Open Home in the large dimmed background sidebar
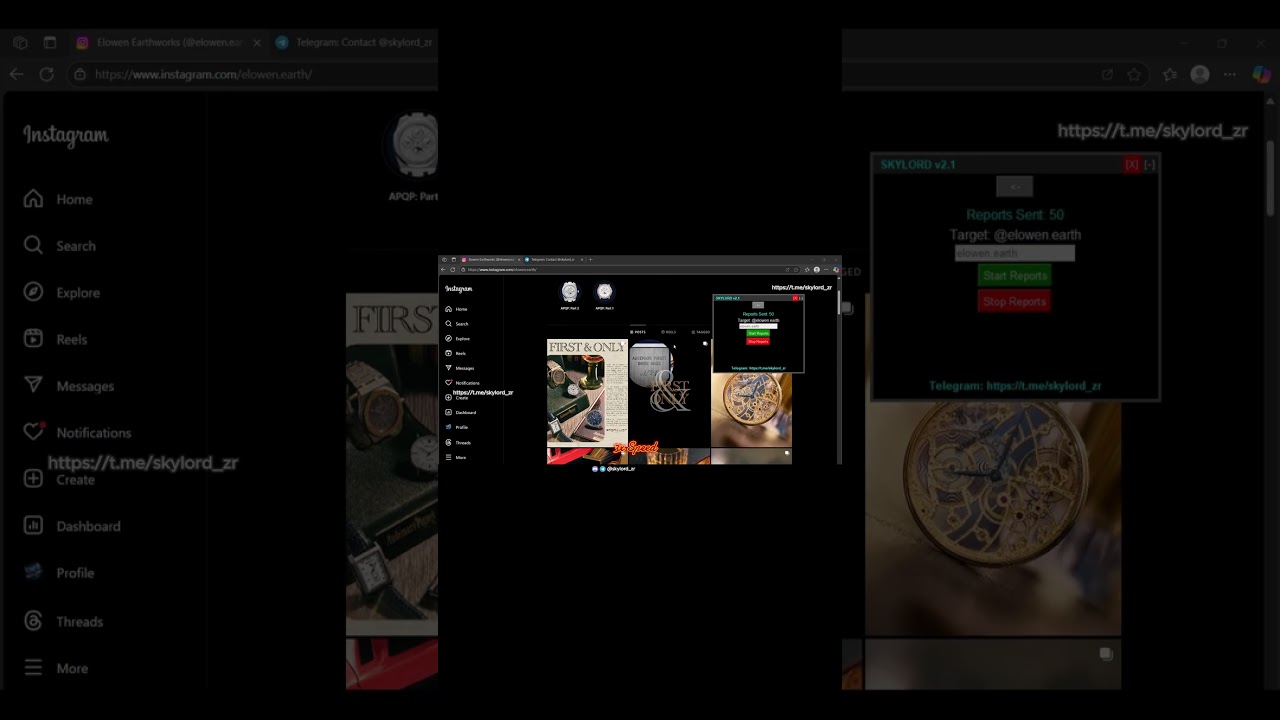This screenshot has height=720, width=1280. click(60, 199)
